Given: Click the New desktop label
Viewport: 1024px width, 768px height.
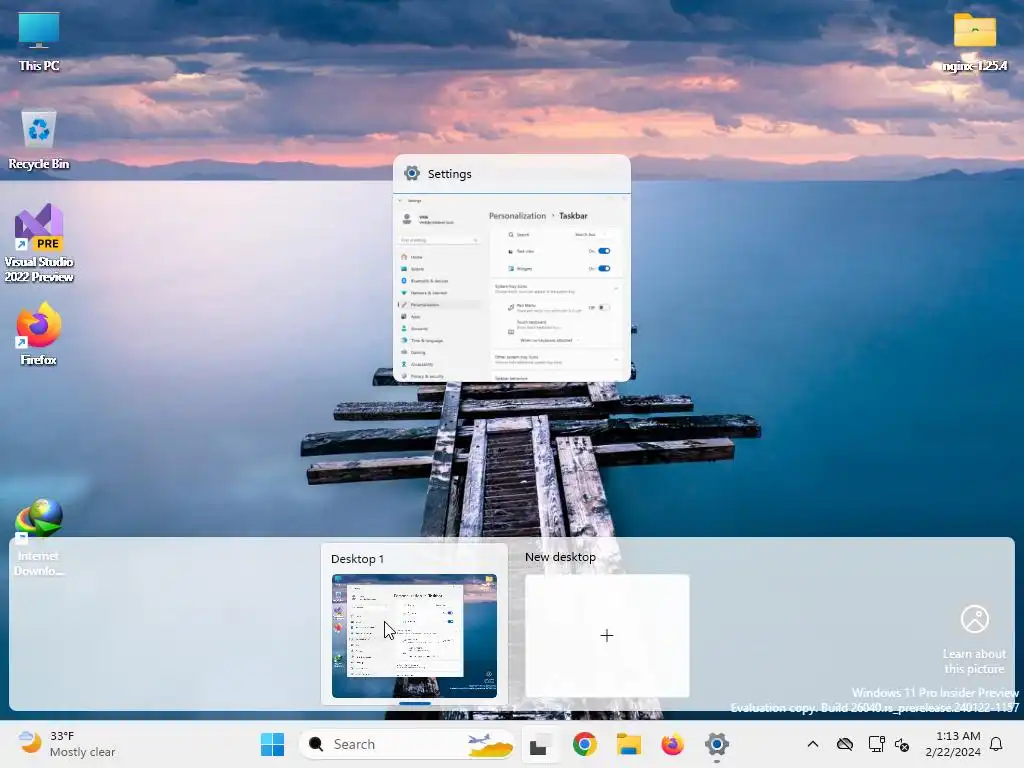Looking at the screenshot, I should (560, 557).
